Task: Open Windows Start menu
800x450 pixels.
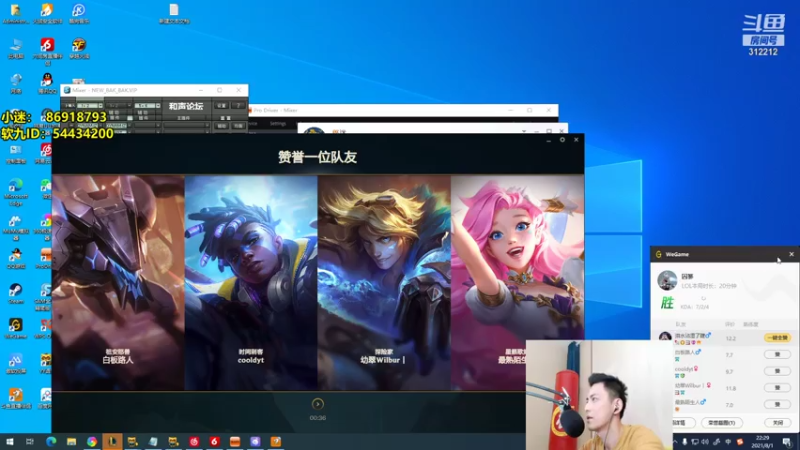Action: point(9,441)
